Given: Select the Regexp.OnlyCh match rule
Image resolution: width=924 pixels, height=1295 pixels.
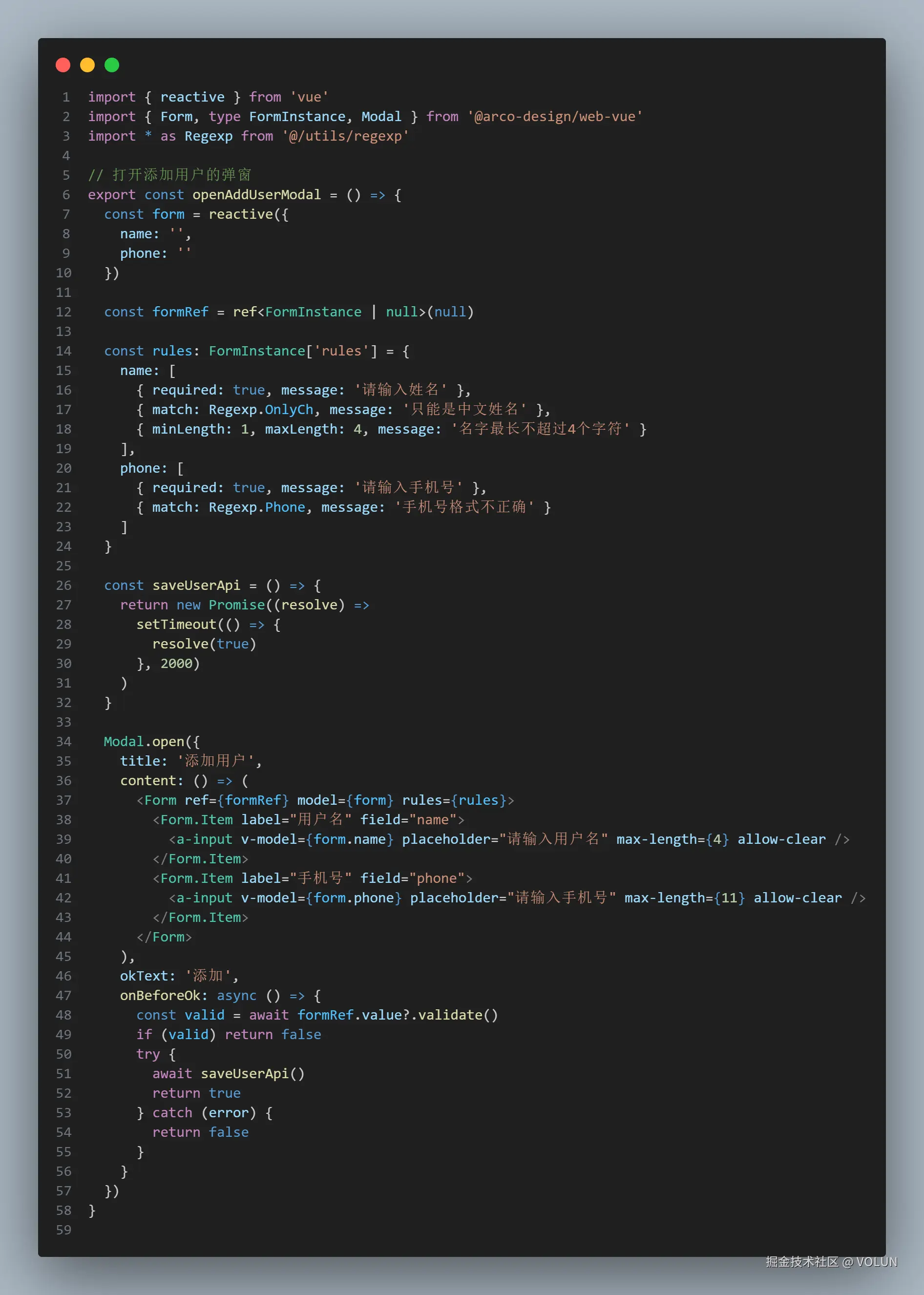Looking at the screenshot, I should pyautogui.click(x=262, y=409).
